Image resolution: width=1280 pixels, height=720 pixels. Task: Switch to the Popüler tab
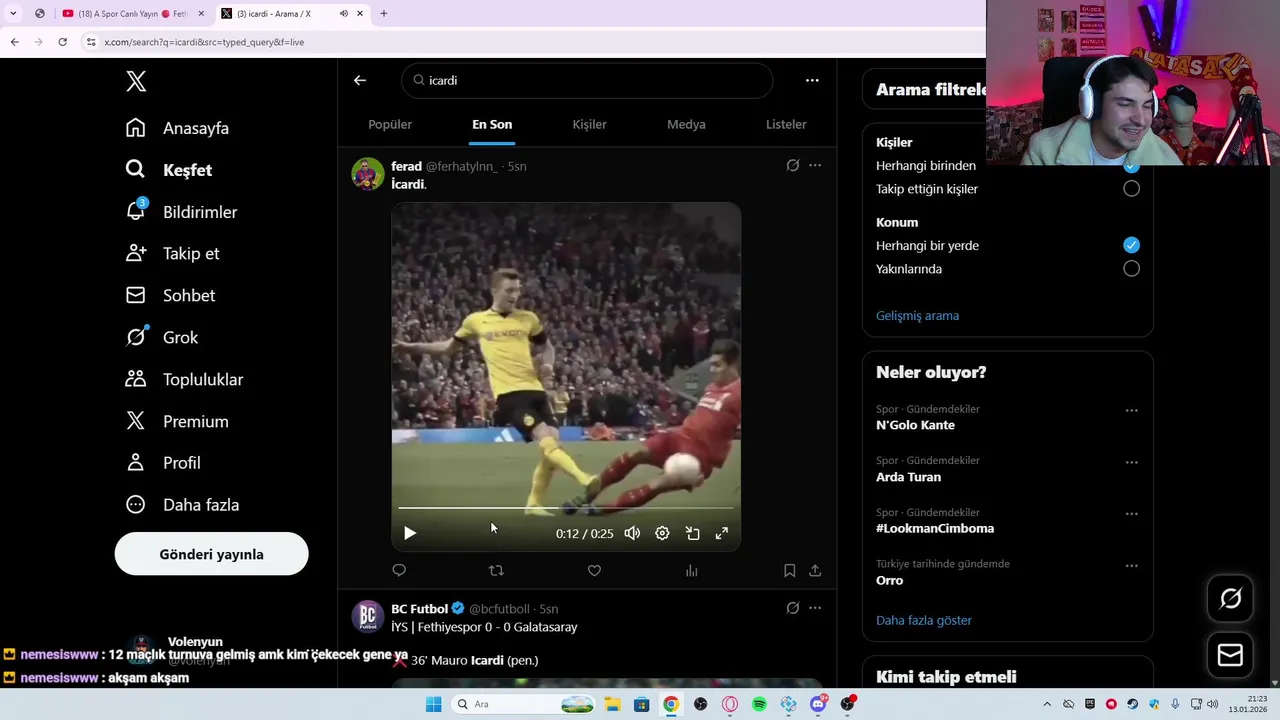point(390,124)
